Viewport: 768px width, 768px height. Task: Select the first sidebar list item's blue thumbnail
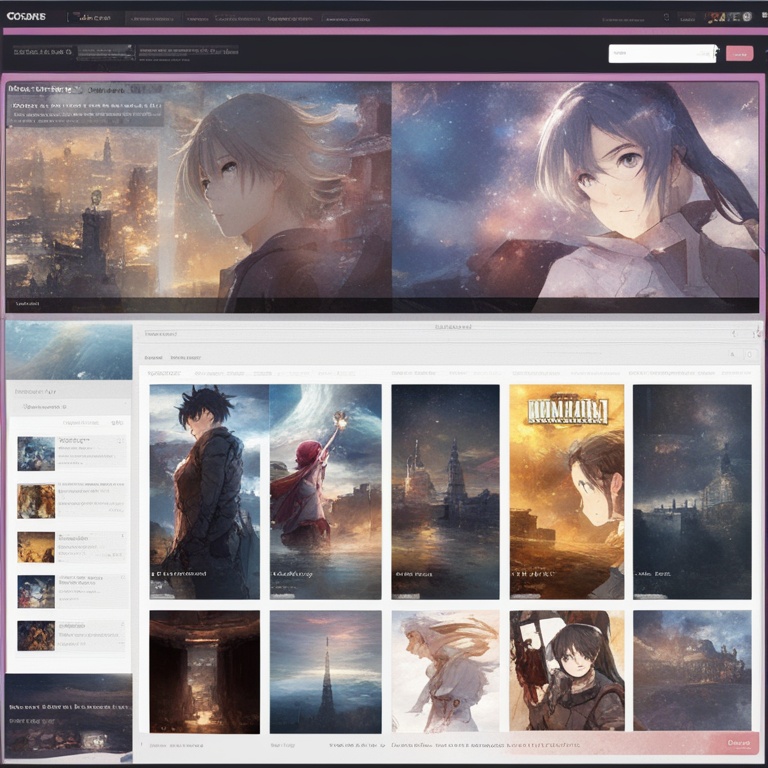pos(36,454)
